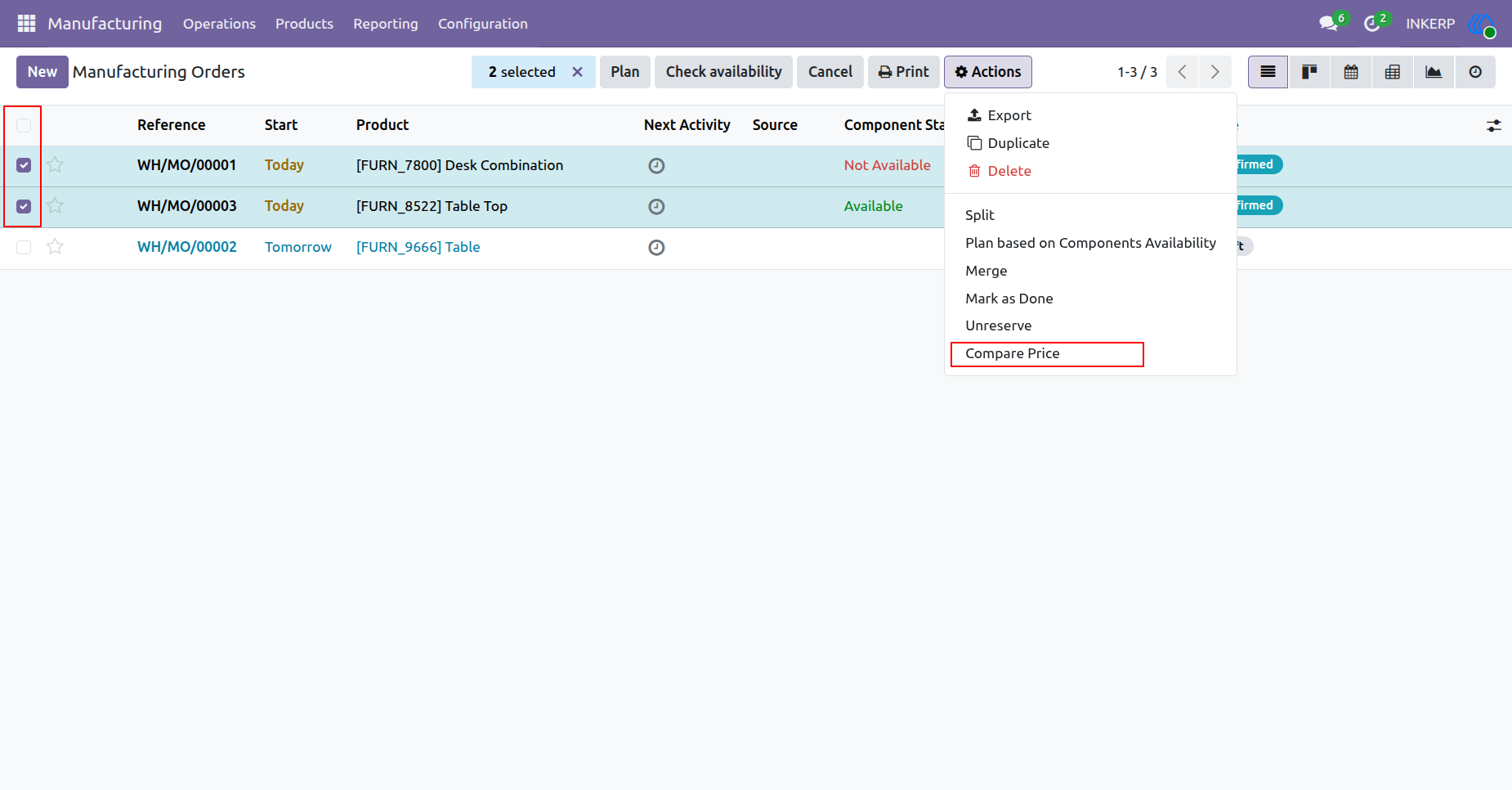The image size is (1512, 790).
Task: Go to next page of records
Action: (x=1215, y=72)
